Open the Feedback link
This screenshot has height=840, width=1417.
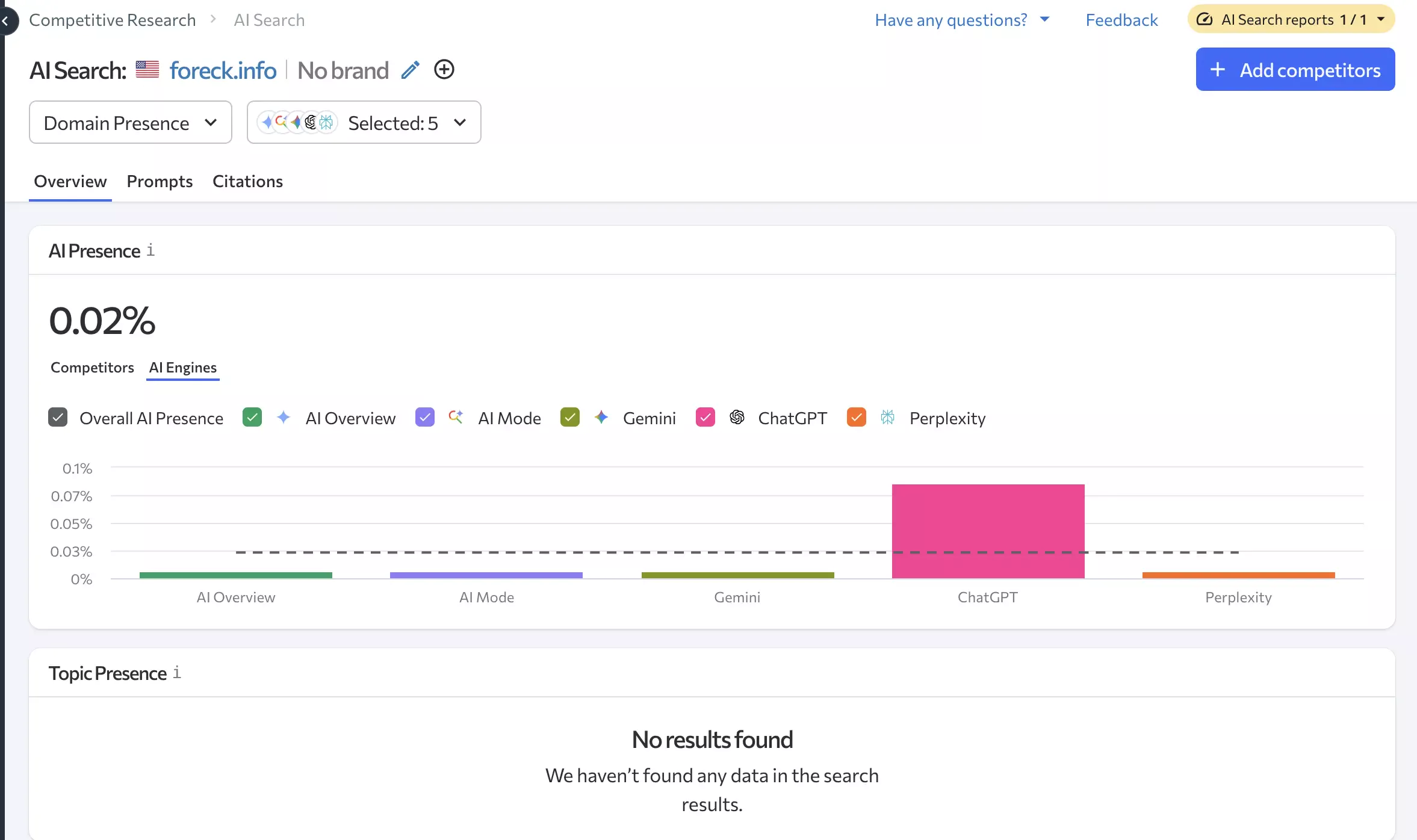pos(1121,20)
